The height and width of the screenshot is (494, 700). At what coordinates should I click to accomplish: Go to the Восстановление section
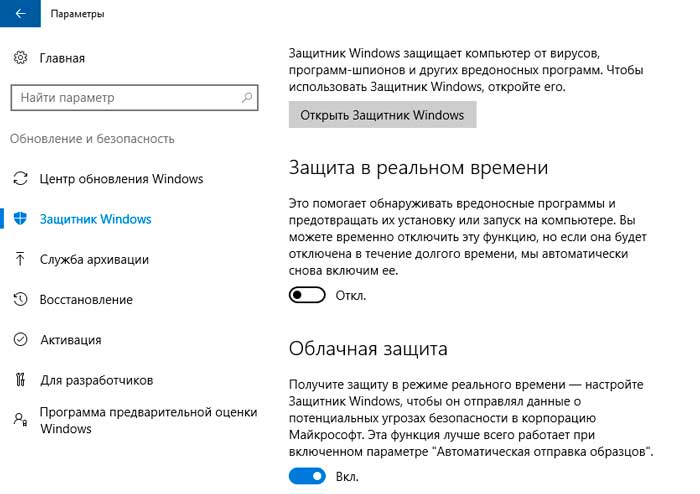[x=86, y=299]
